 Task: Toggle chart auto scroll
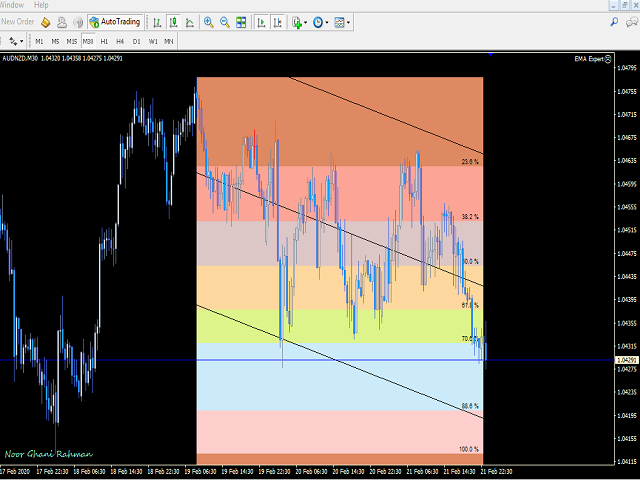coord(259,21)
